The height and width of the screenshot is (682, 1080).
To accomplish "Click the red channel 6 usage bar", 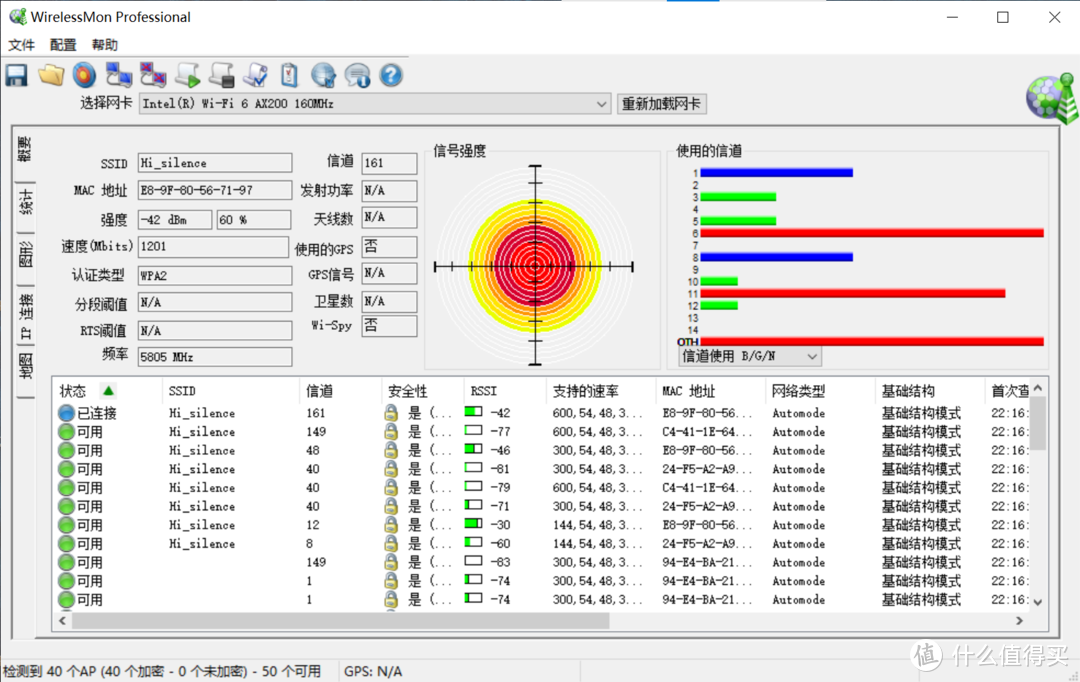I will (872, 234).
